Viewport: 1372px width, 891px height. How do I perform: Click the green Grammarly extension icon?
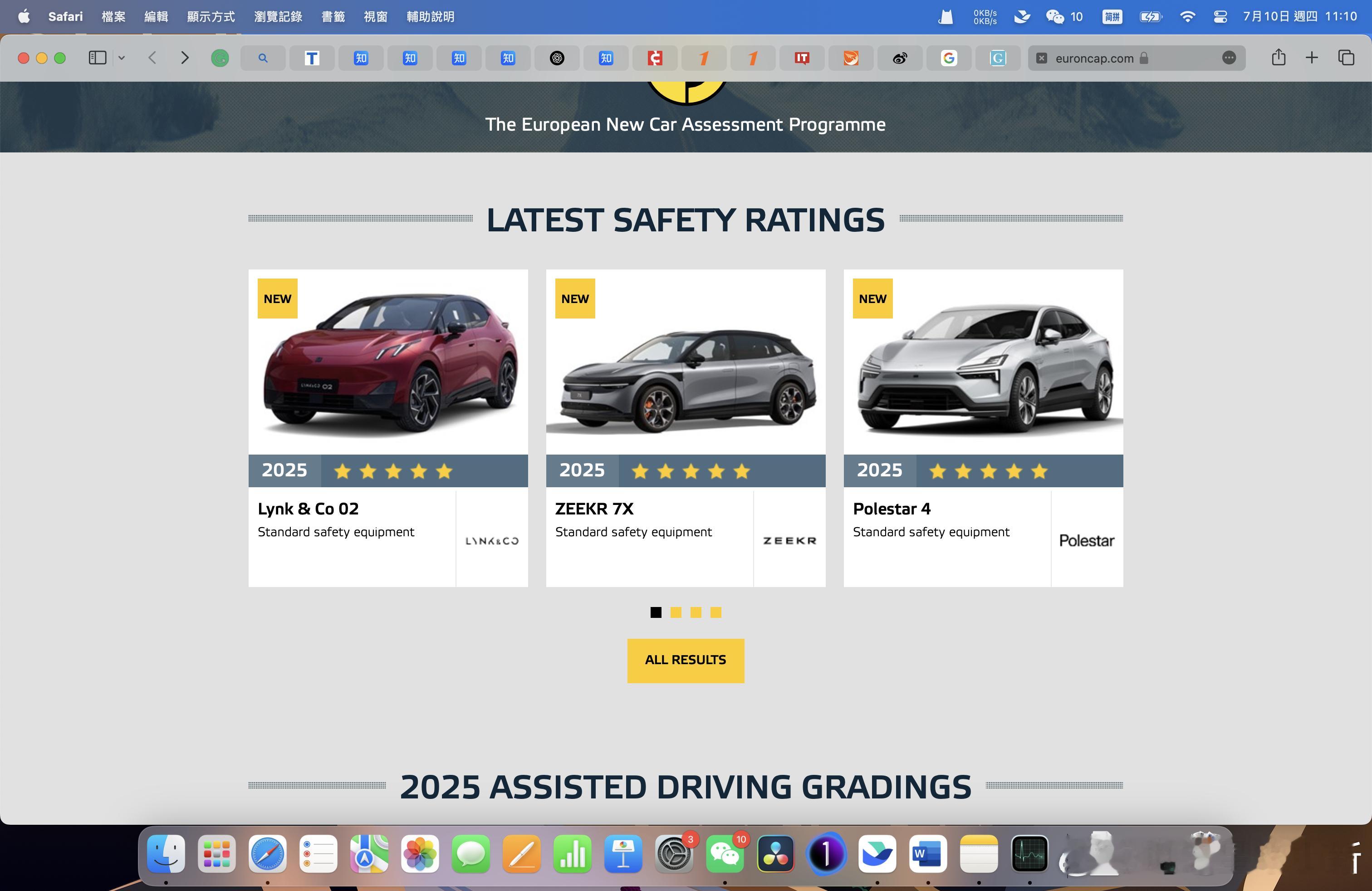click(x=220, y=58)
